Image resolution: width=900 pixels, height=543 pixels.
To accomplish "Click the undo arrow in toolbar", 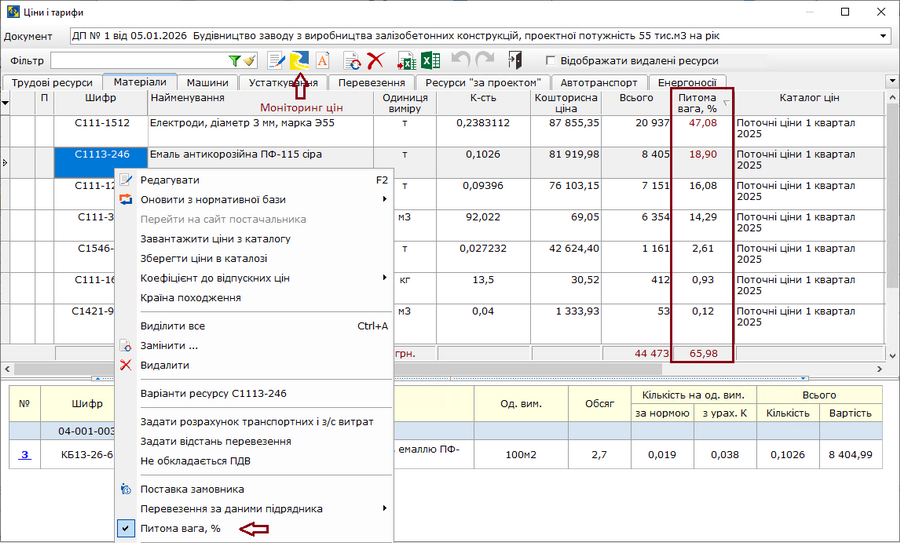I will click(461, 61).
